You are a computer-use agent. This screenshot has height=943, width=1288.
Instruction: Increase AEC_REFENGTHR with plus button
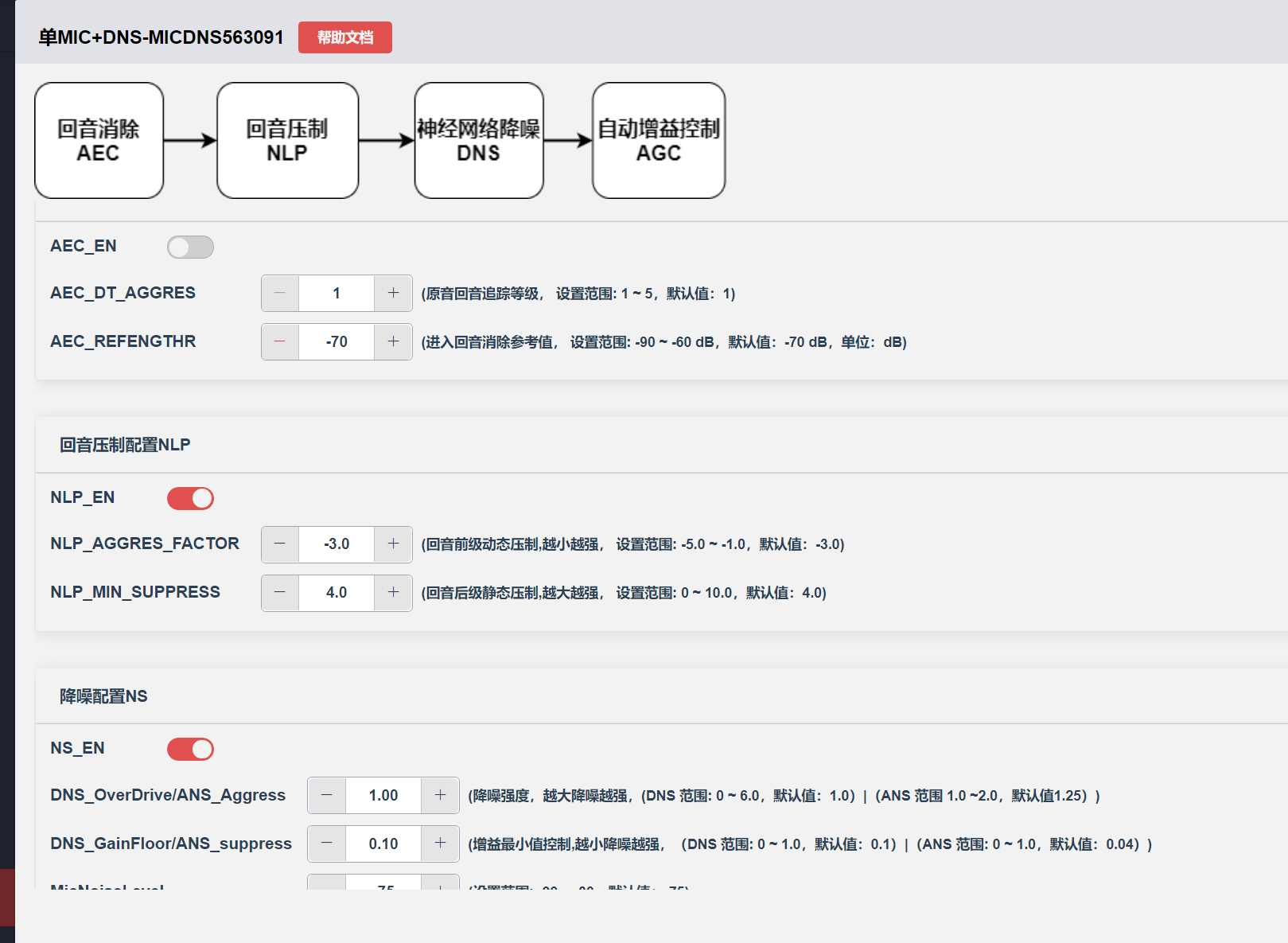[393, 342]
